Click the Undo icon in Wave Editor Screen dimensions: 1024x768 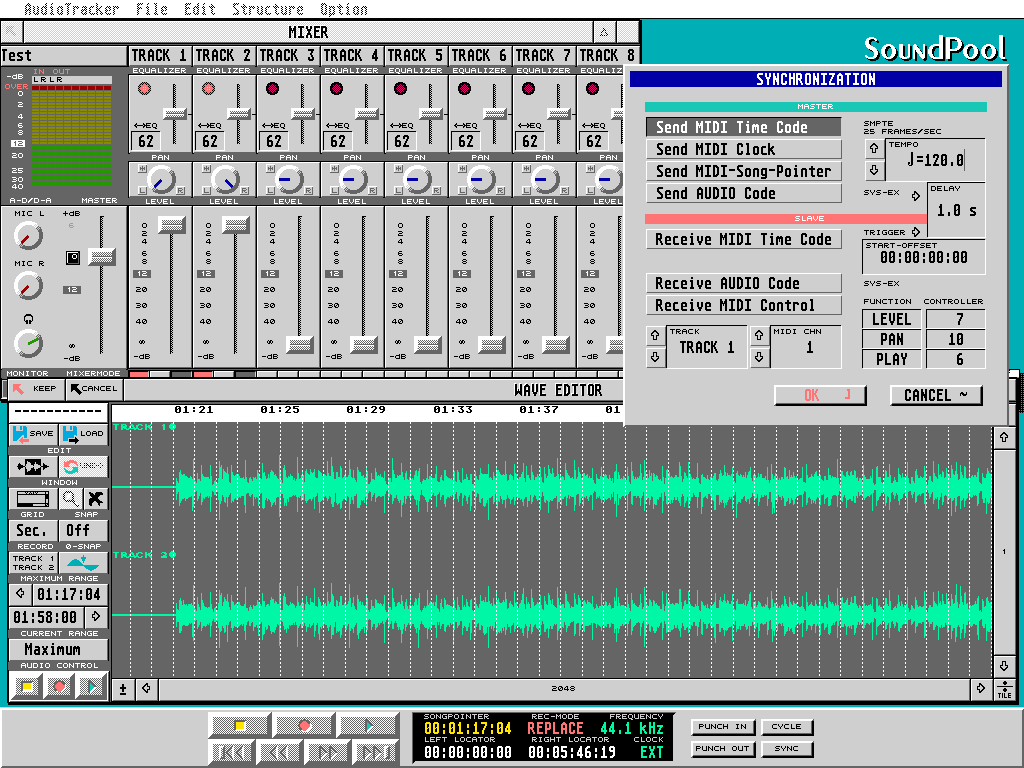point(84,466)
